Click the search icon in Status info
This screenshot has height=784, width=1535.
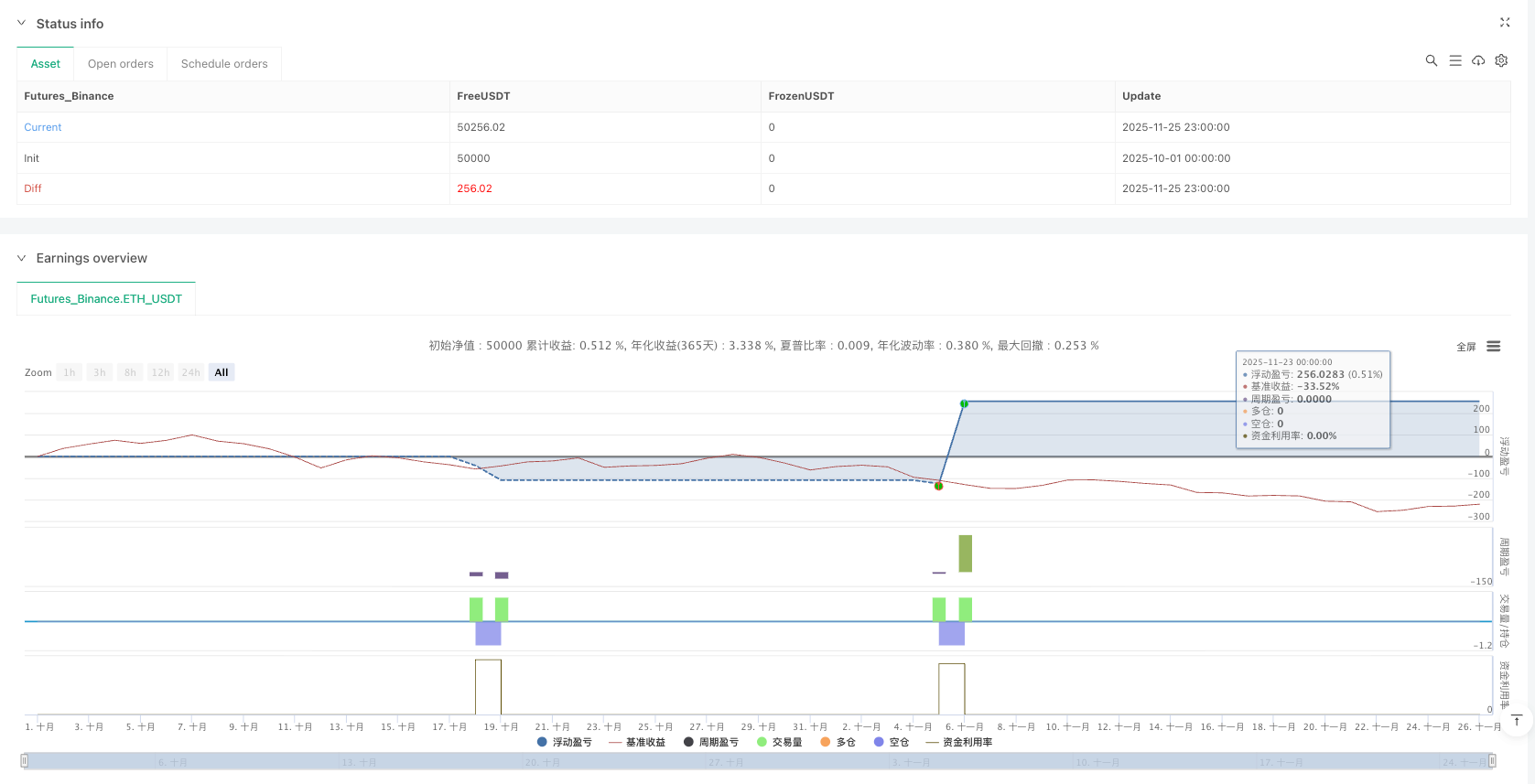tap(1431, 60)
